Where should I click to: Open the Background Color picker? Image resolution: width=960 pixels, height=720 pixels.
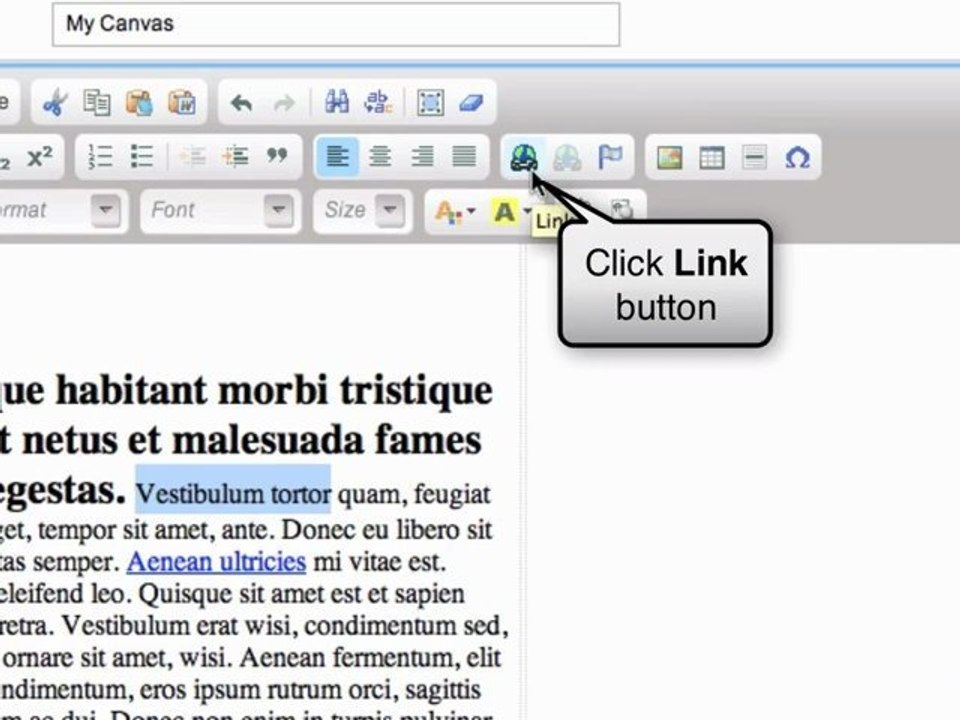coord(511,212)
